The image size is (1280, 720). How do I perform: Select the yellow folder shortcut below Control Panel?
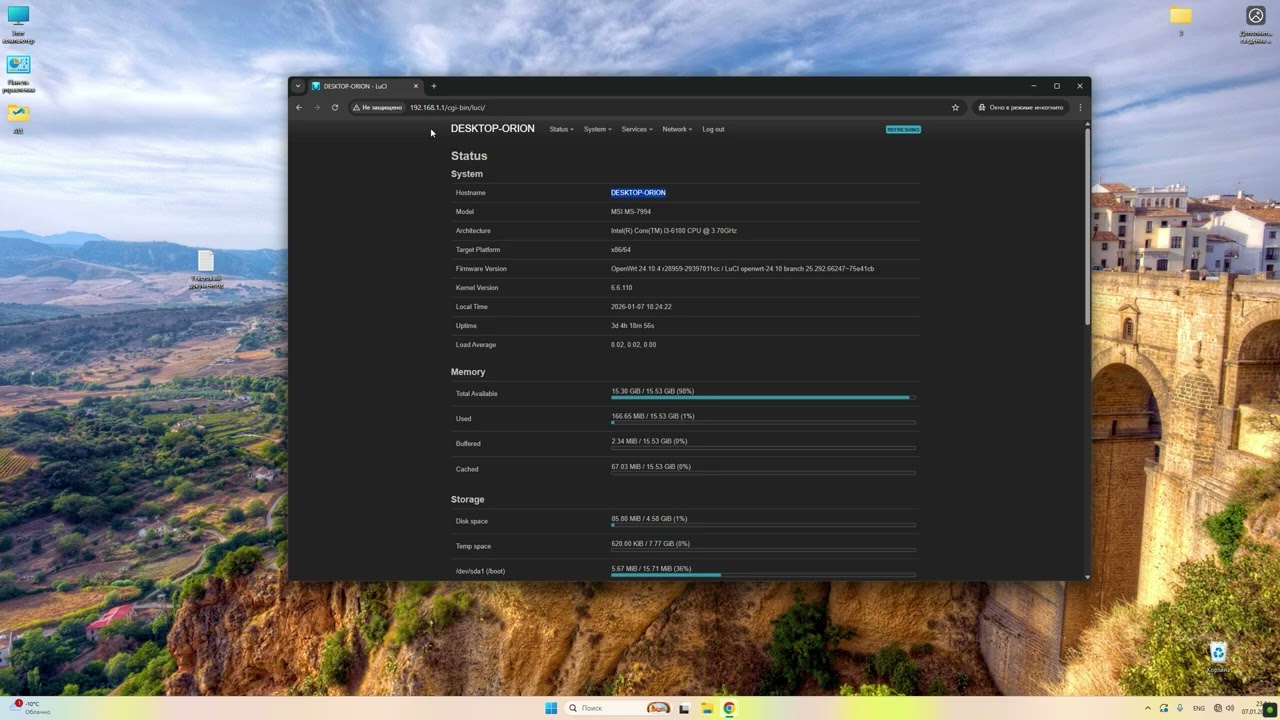click(x=18, y=118)
